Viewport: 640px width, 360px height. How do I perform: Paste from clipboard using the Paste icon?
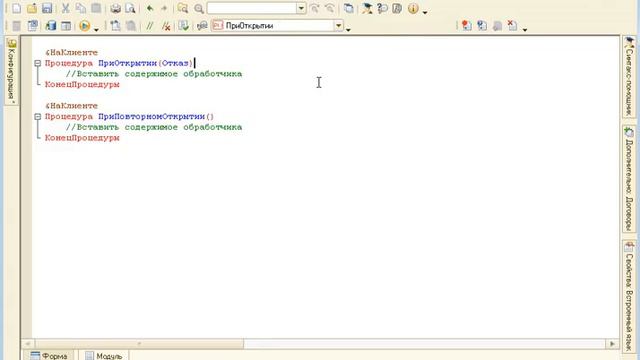[96, 8]
